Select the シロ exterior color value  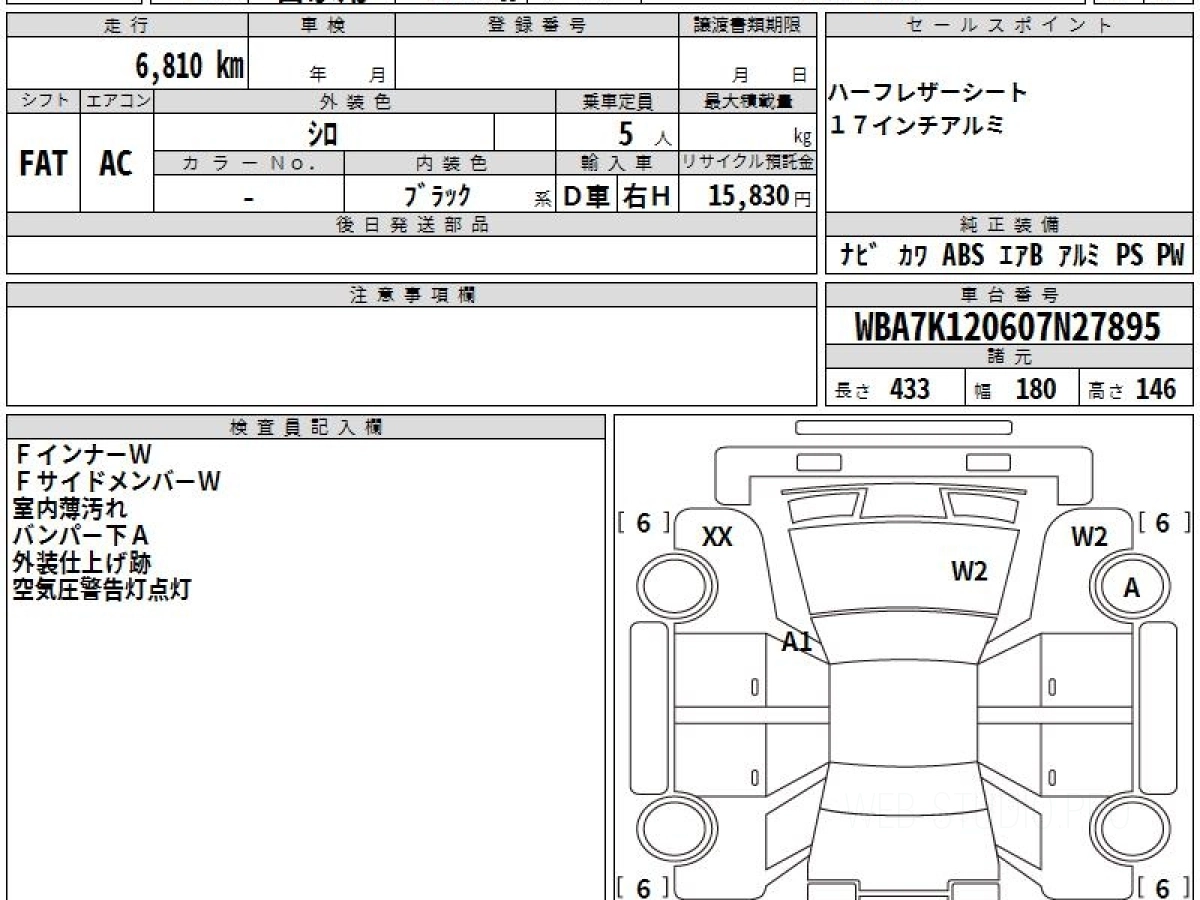click(322, 133)
